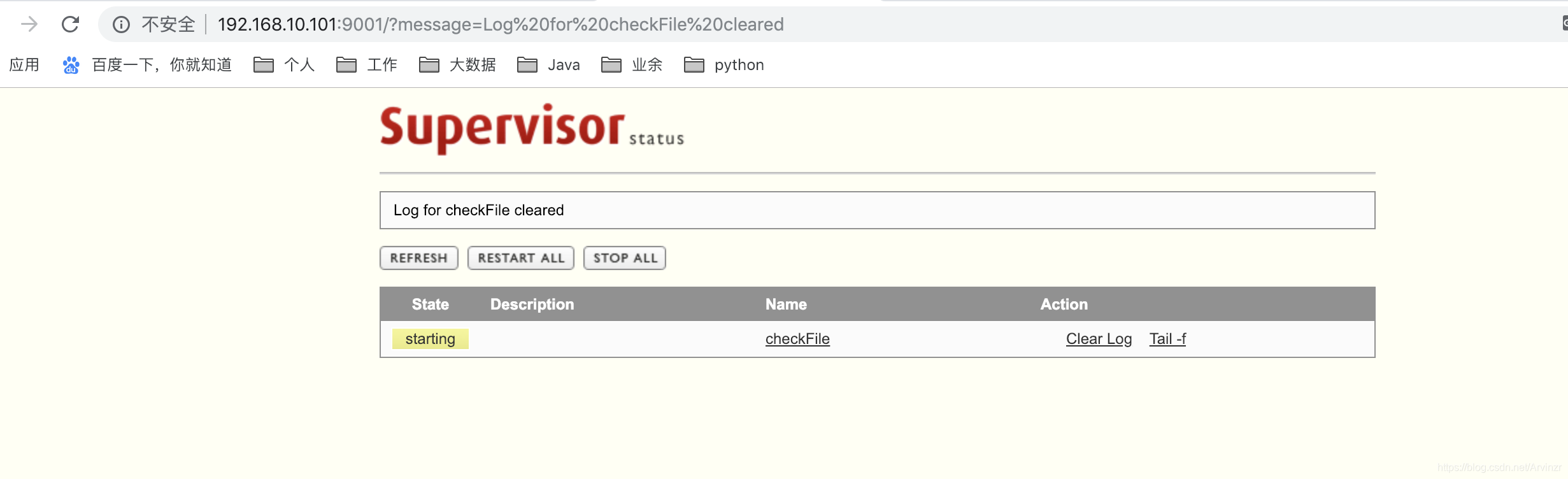Click the Java bookmark folder icon
Viewport: 1568px width, 479px height.
click(527, 65)
